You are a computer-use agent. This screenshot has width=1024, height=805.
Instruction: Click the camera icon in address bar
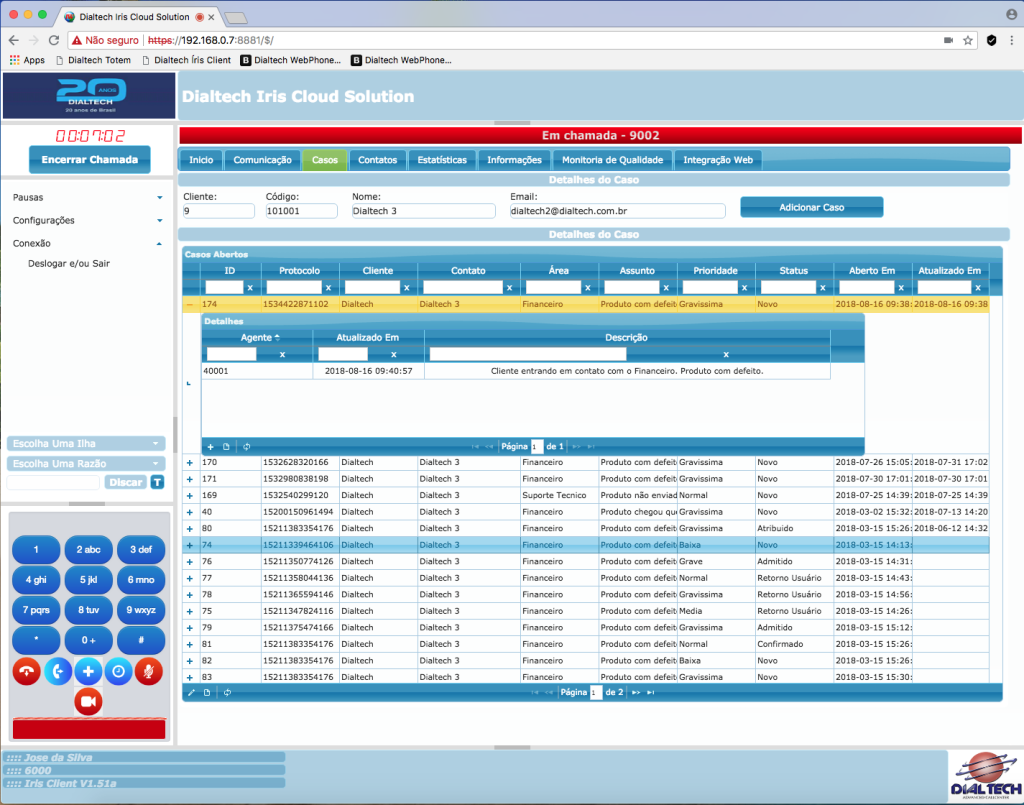coord(948,40)
